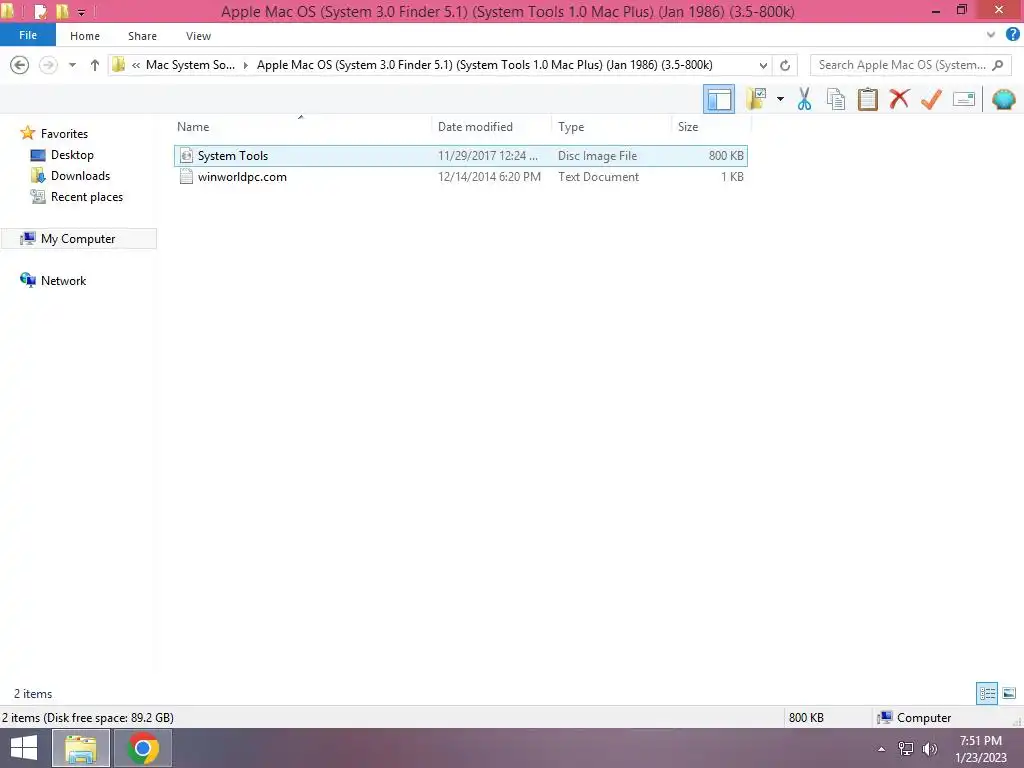
Task: Toggle the navigation pane layout button
Action: (718, 99)
